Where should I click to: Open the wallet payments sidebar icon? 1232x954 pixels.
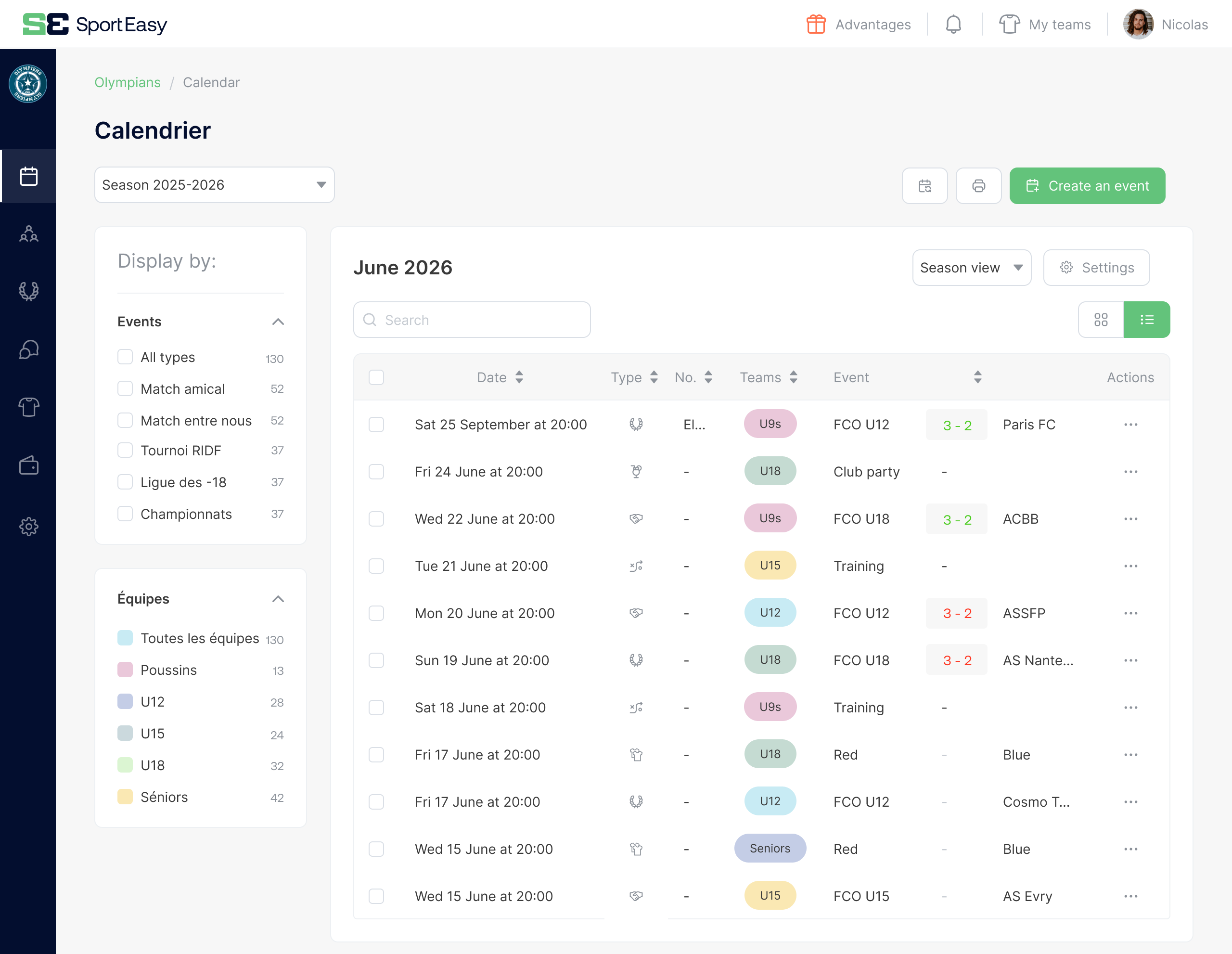click(x=28, y=465)
